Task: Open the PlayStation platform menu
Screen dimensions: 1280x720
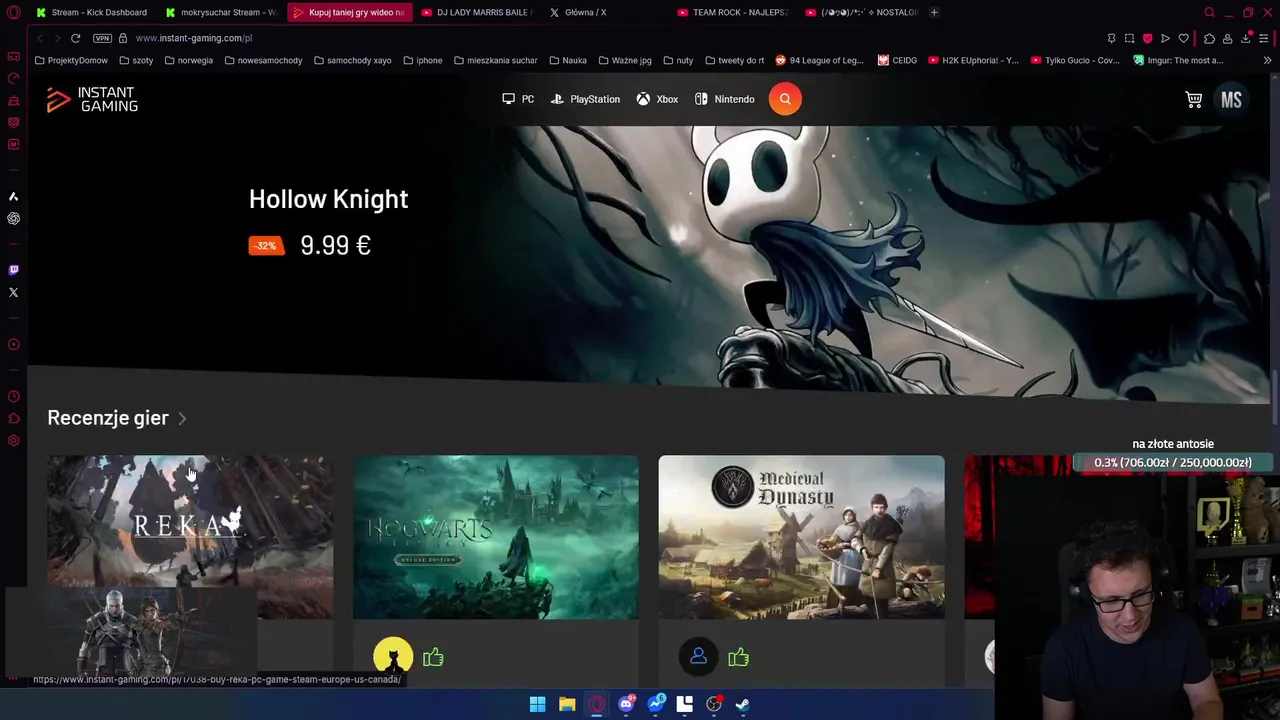Action: [585, 99]
